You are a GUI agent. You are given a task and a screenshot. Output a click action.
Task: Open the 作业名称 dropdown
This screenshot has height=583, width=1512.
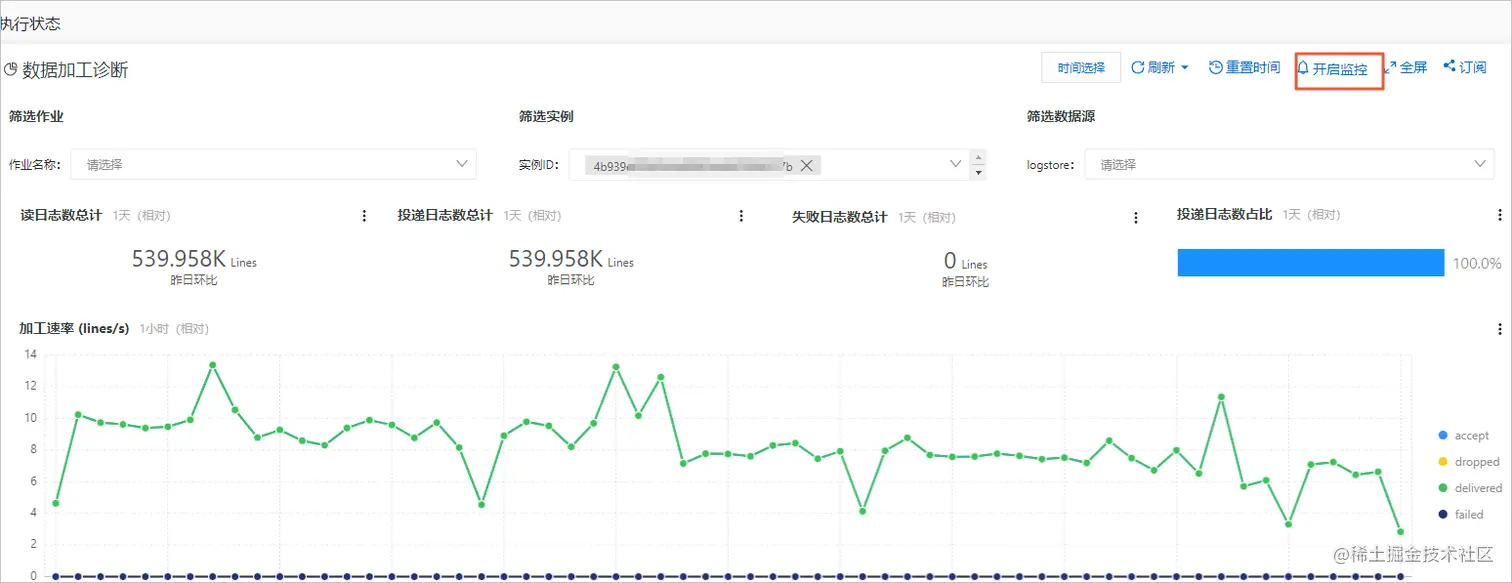(273, 164)
